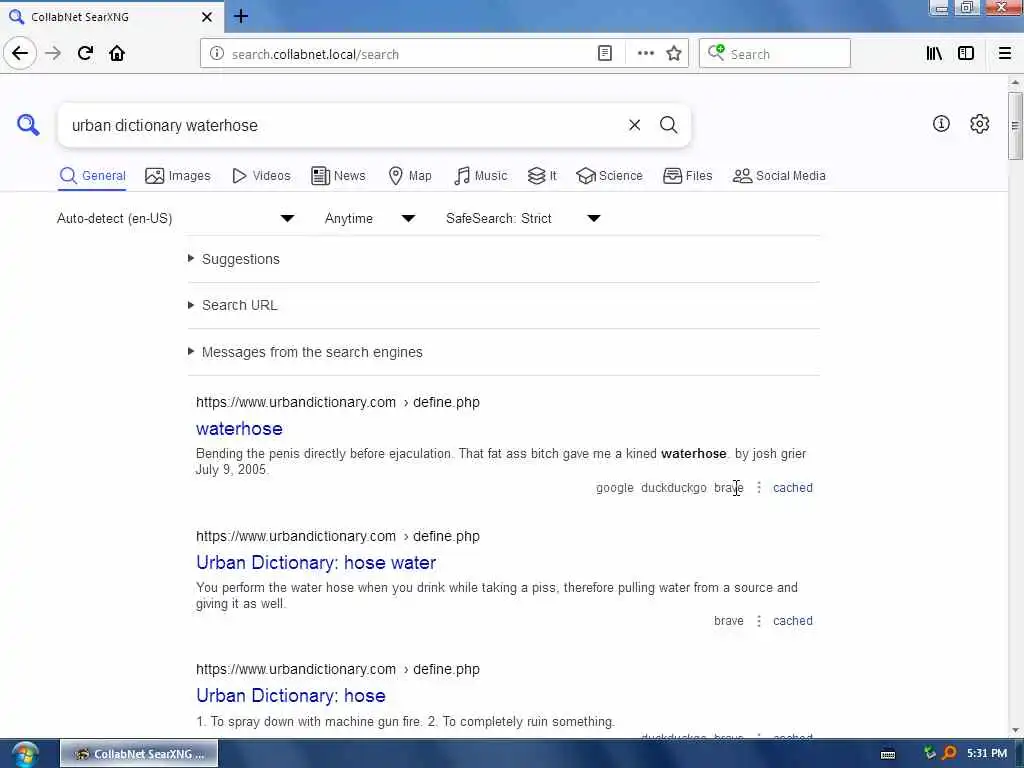Open the Anytime time range dropdown

pyautogui.click(x=370, y=218)
